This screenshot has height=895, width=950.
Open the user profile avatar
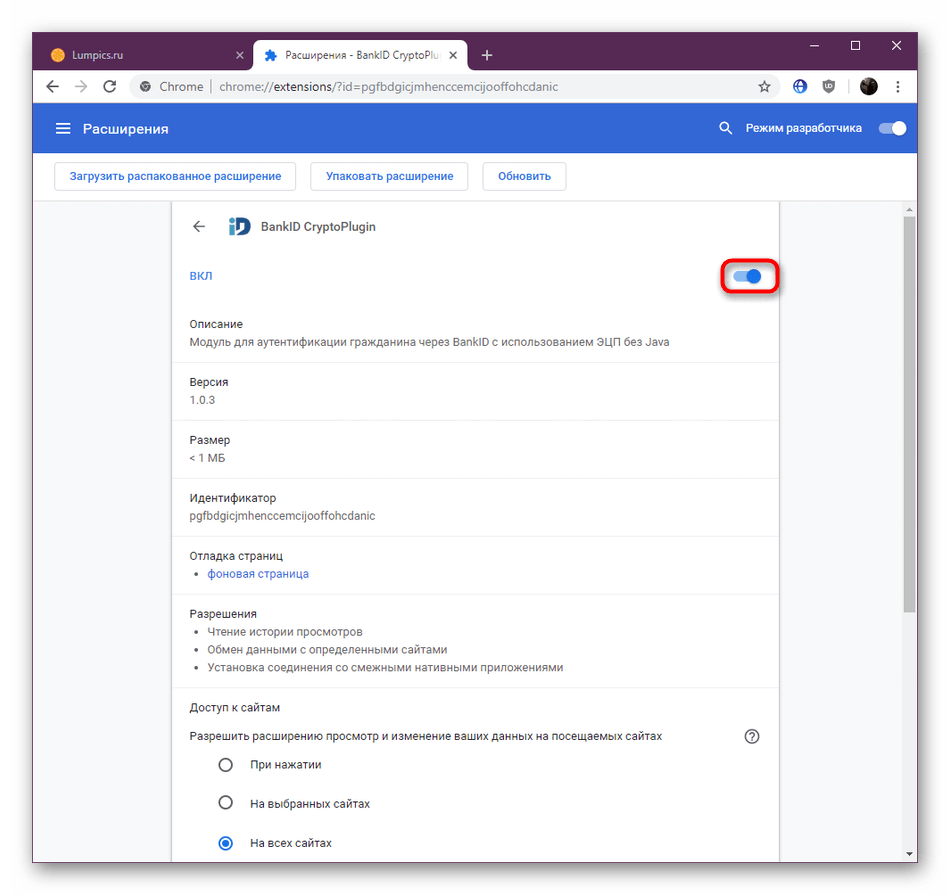click(x=868, y=87)
